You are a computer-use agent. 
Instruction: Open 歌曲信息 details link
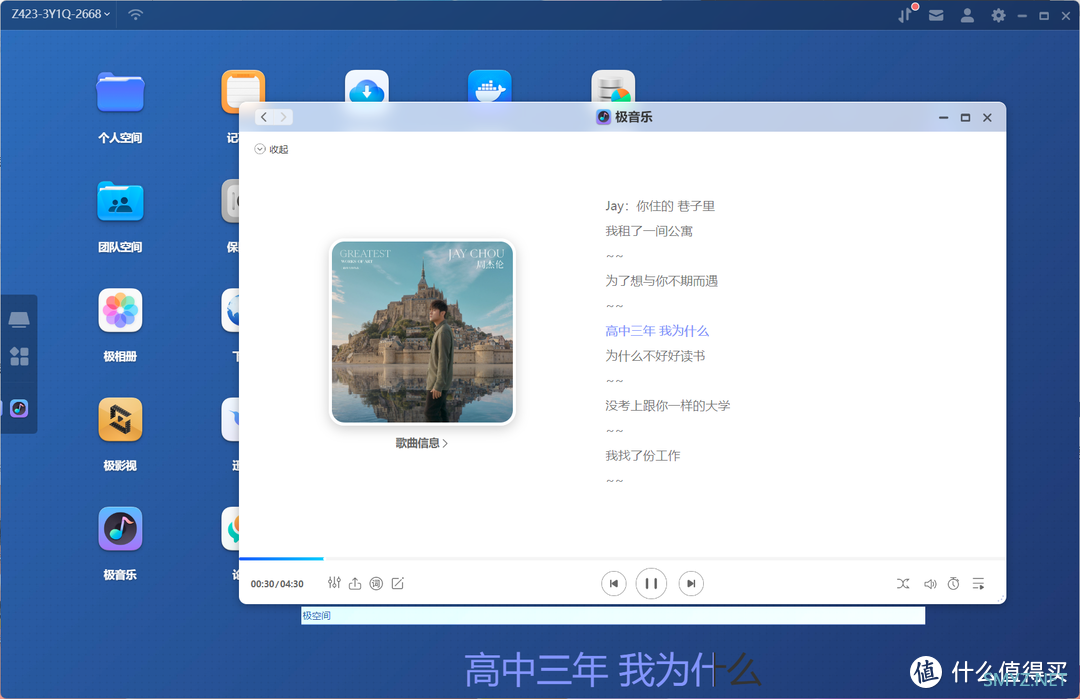(x=422, y=443)
